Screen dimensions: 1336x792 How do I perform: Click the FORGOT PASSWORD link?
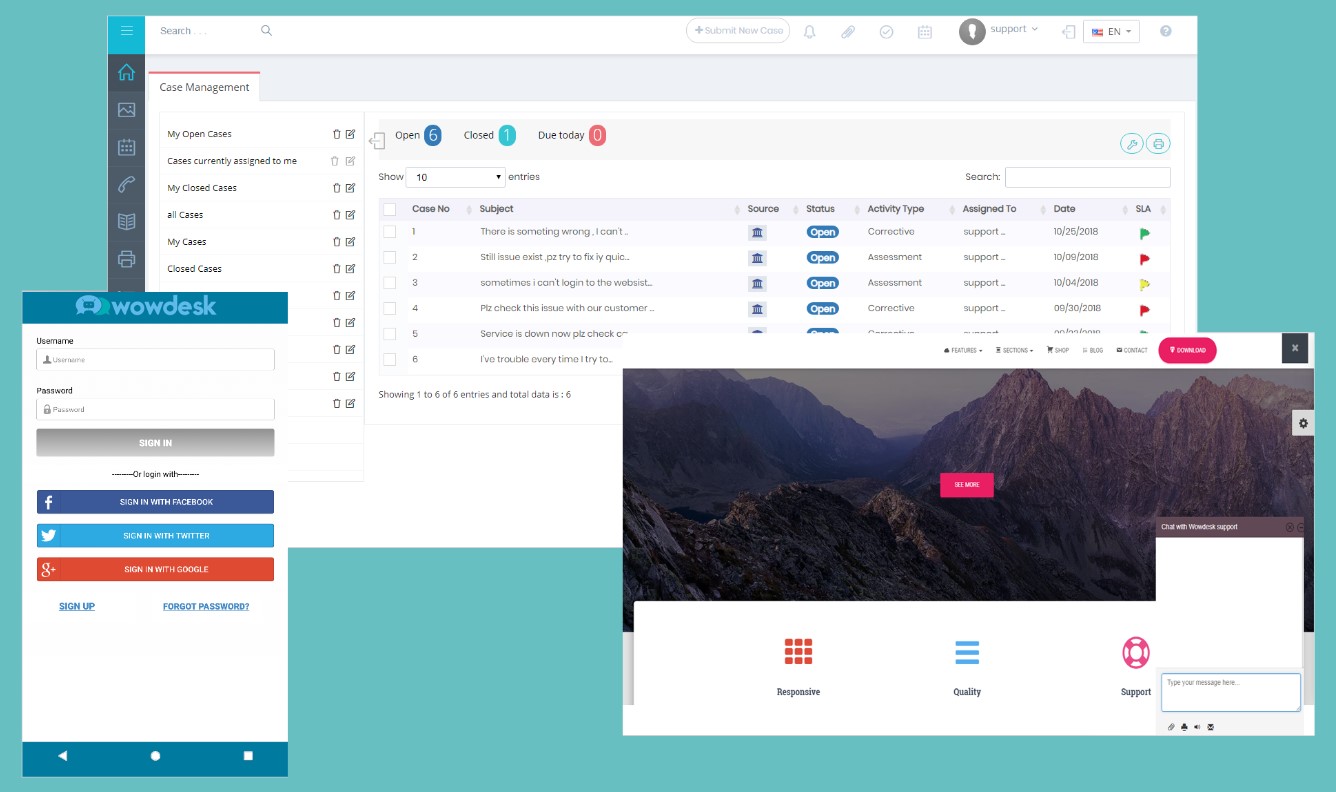pos(206,607)
